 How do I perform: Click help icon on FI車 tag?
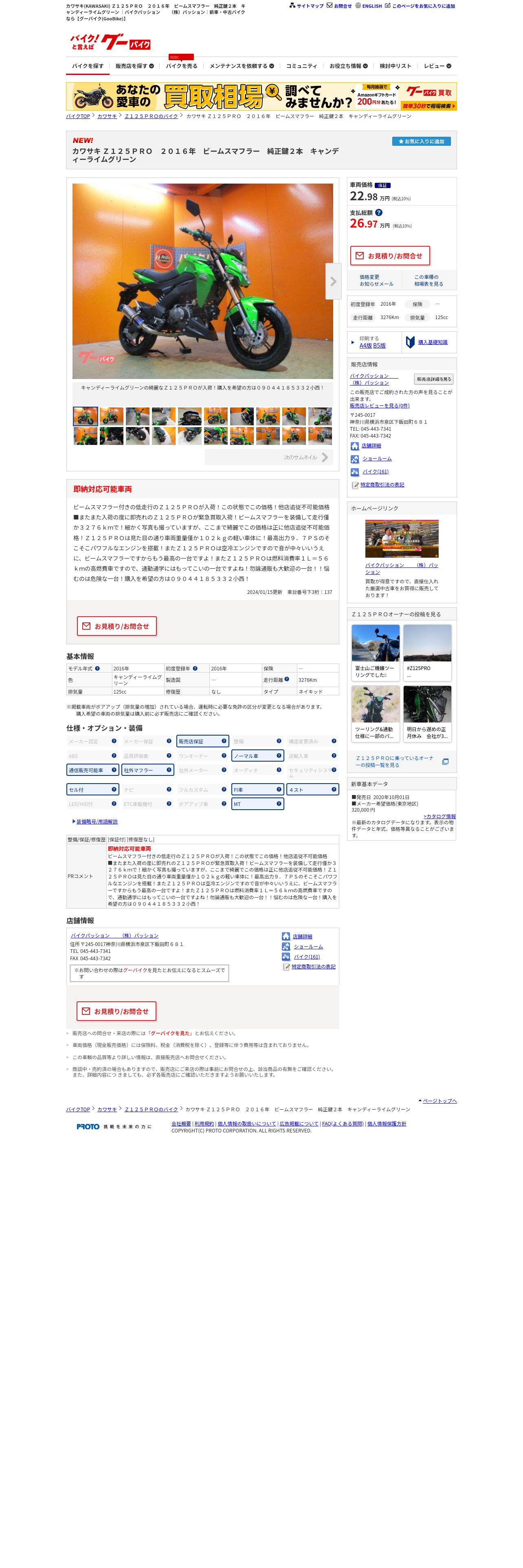279,789
